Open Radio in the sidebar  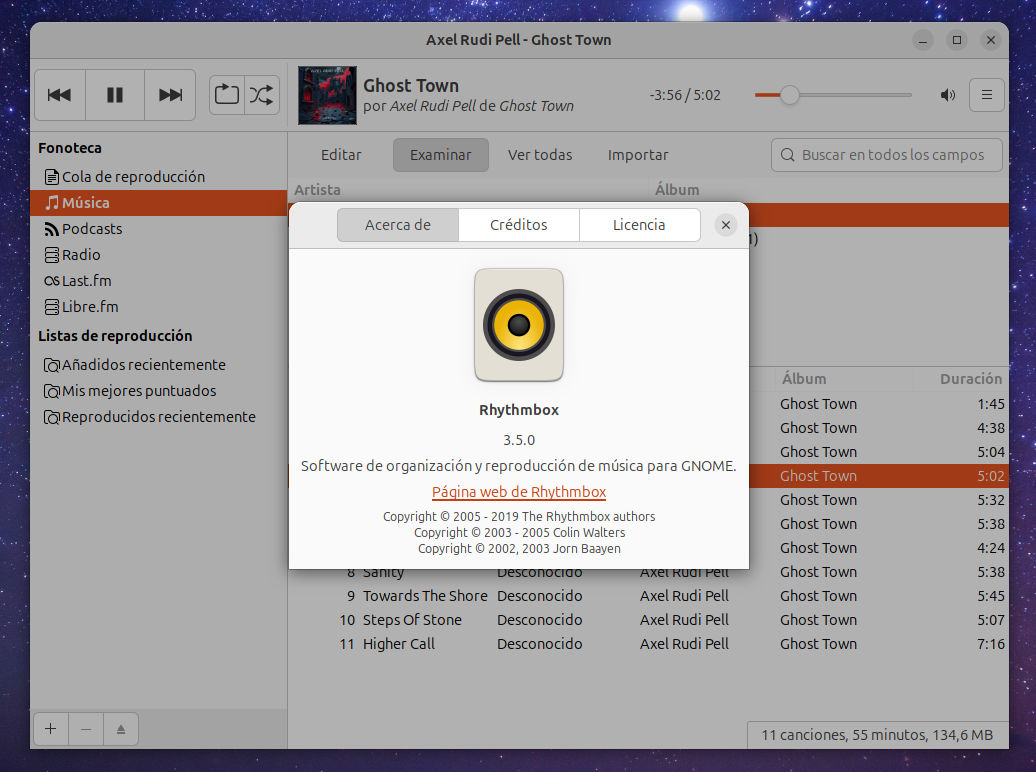pyautogui.click(x=159, y=254)
